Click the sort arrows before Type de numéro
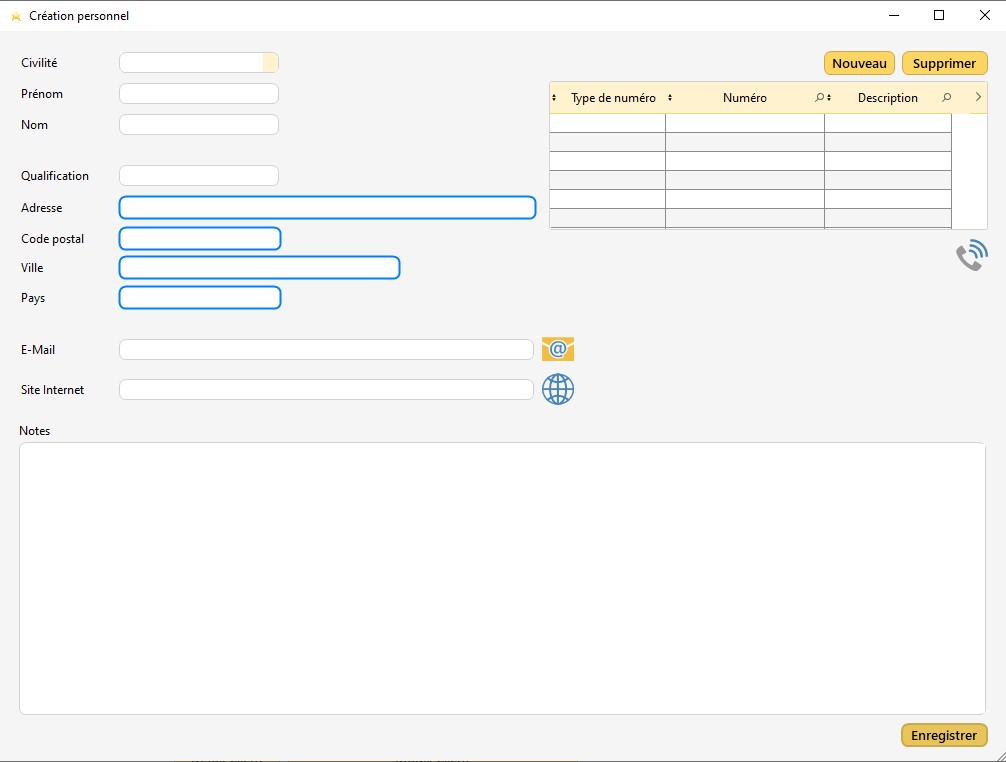The height and width of the screenshot is (762, 1006). pos(554,98)
